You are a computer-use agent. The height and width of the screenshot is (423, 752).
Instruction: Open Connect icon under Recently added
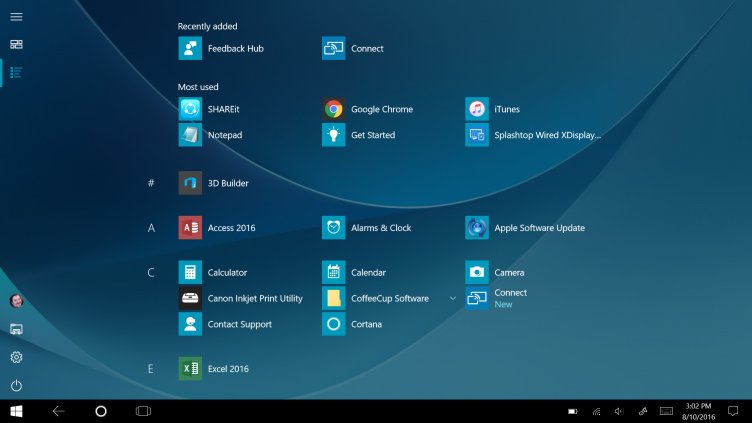pyautogui.click(x=333, y=48)
